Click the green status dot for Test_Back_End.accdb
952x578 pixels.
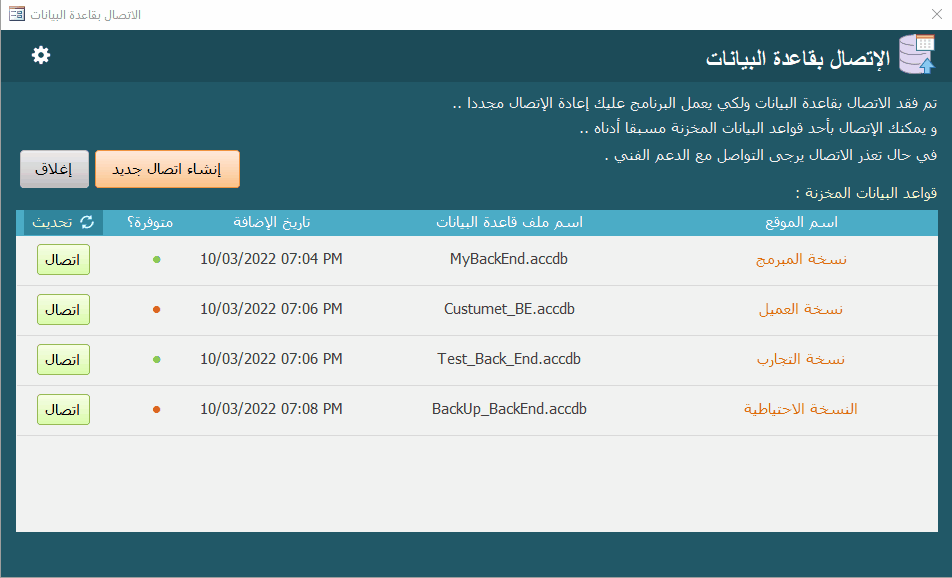click(x=156, y=360)
